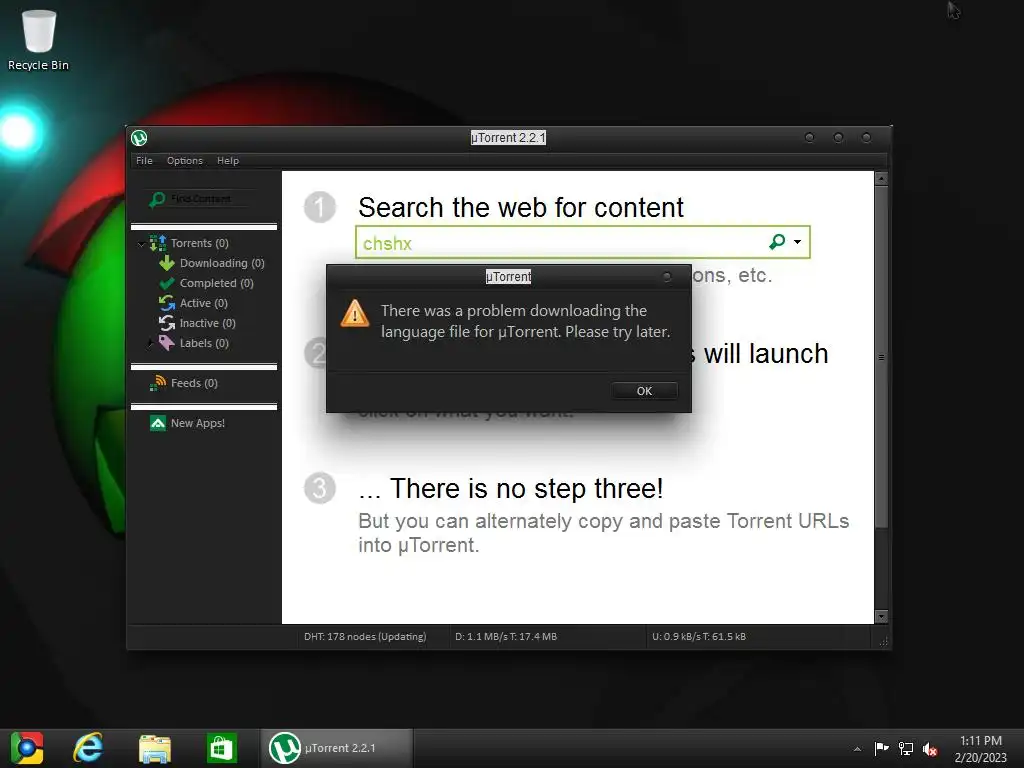Viewport: 1024px width, 768px height.
Task: Open the search engine dropdown arrow
Action: coord(797,242)
